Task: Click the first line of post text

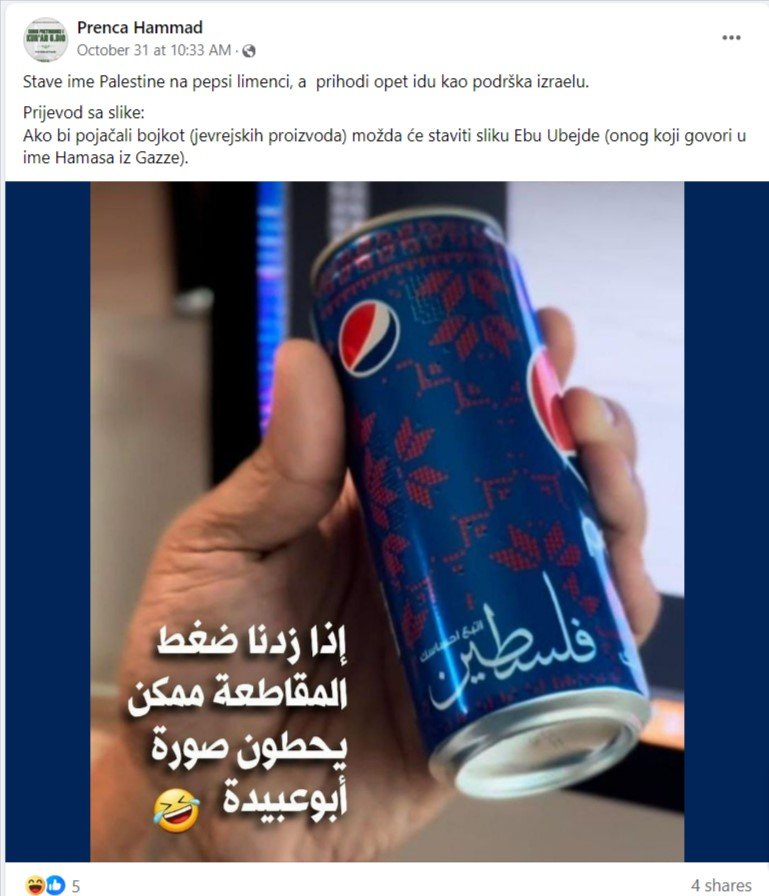Action: pos(306,82)
